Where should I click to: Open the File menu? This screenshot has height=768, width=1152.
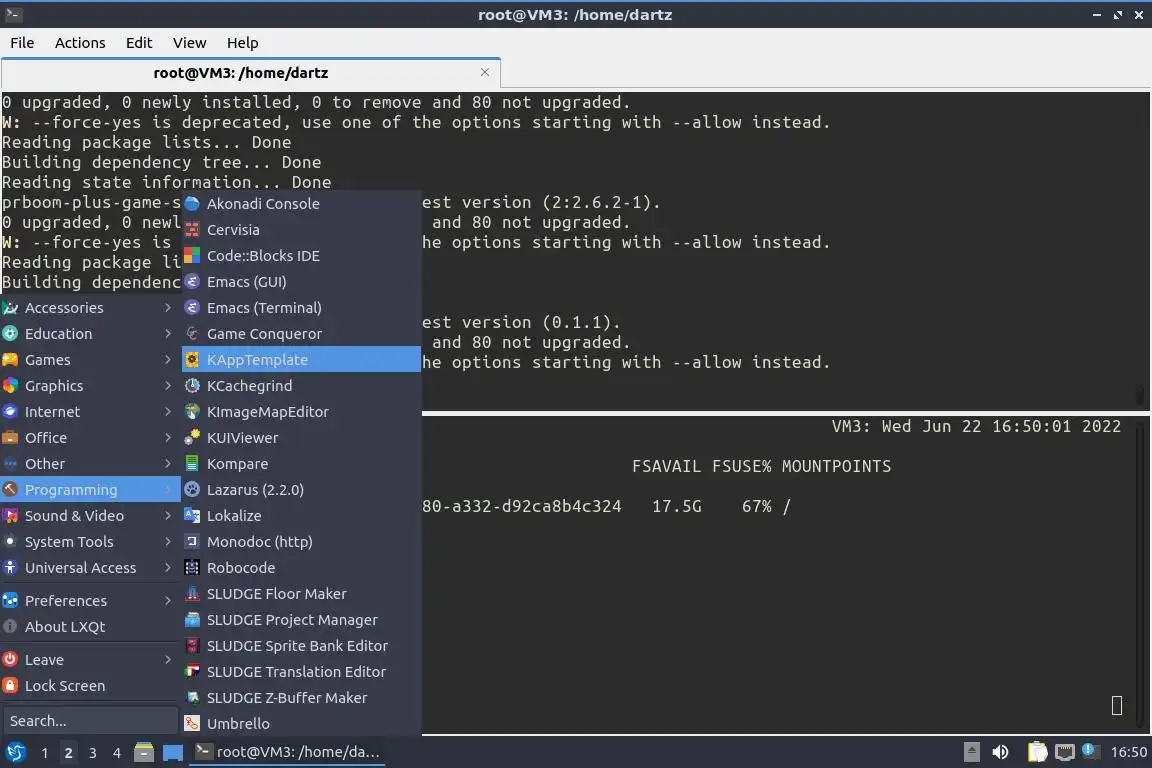22,43
